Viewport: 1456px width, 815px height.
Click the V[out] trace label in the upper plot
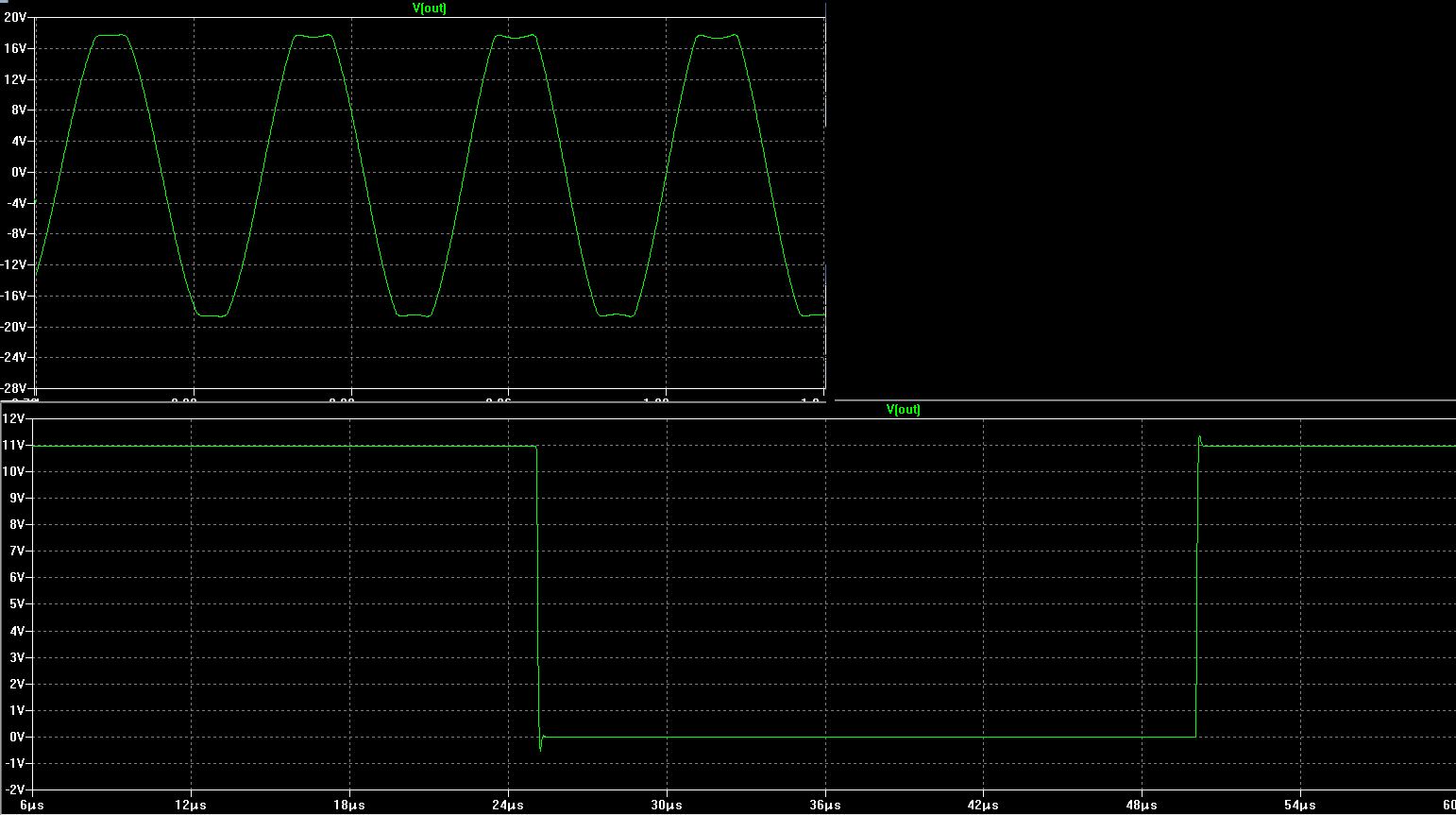[430, 8]
